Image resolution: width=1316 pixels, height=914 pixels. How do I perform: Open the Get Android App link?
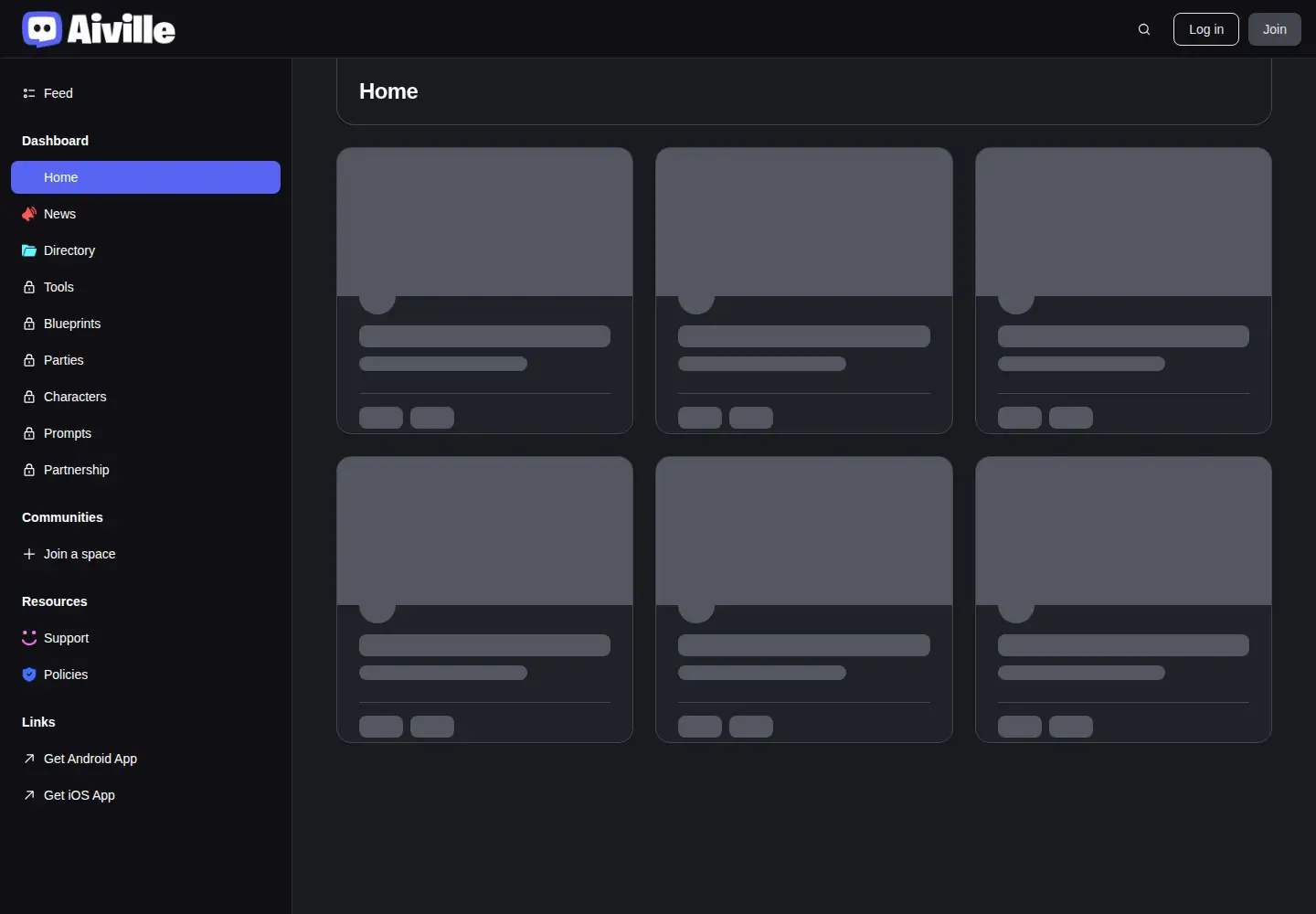point(145,759)
